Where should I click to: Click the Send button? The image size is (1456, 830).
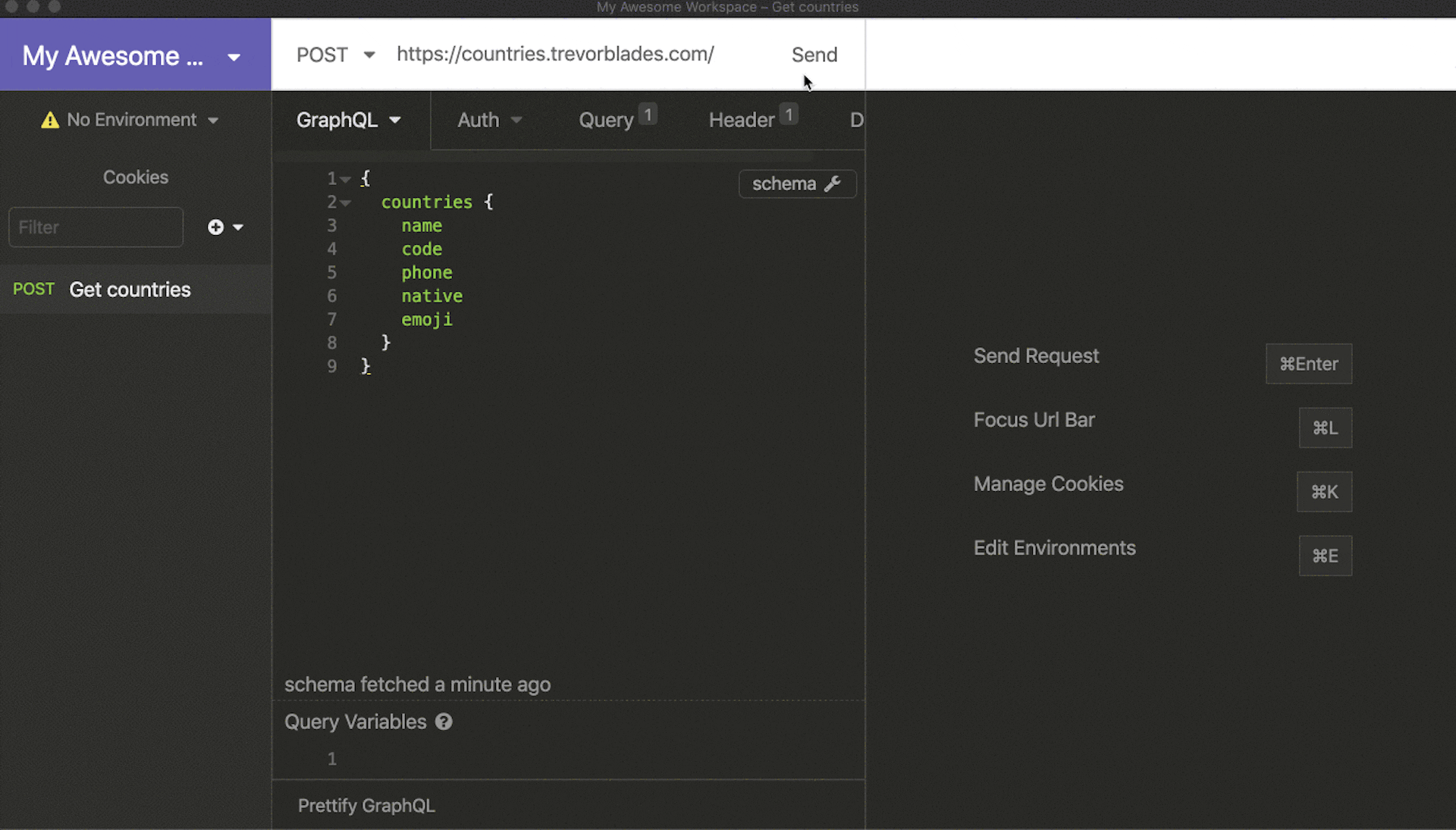point(814,54)
